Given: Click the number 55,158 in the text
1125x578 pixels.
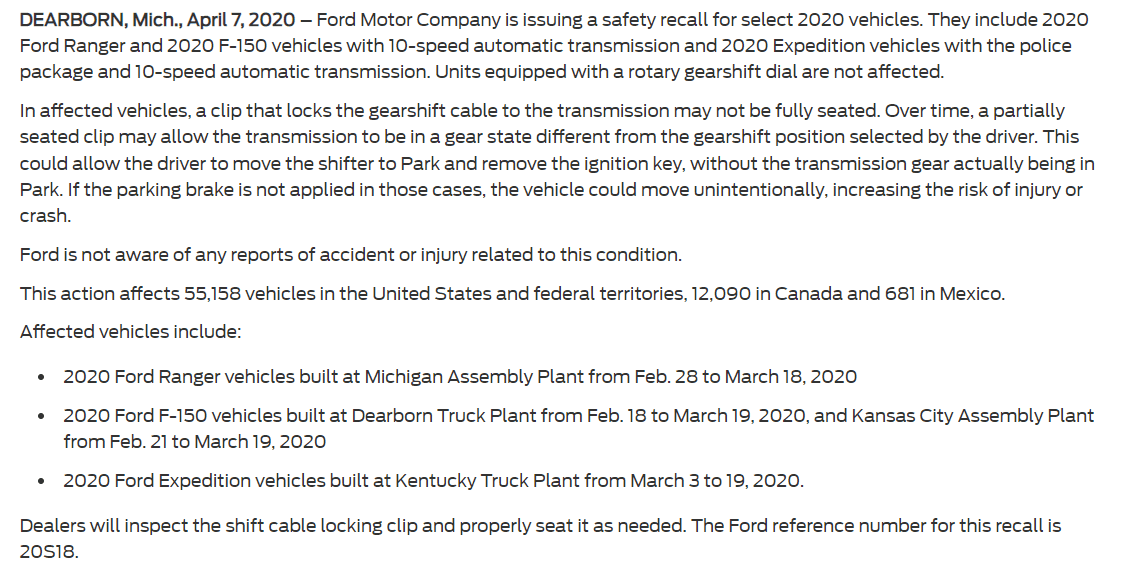Looking at the screenshot, I should click(x=211, y=293).
